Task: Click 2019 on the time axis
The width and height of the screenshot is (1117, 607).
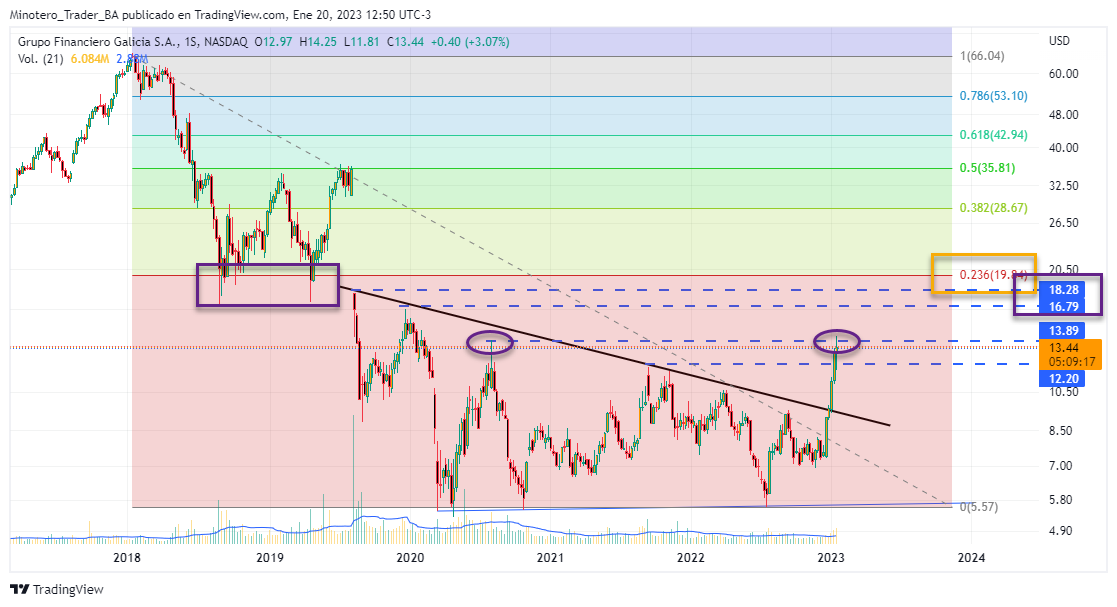Action: click(269, 558)
